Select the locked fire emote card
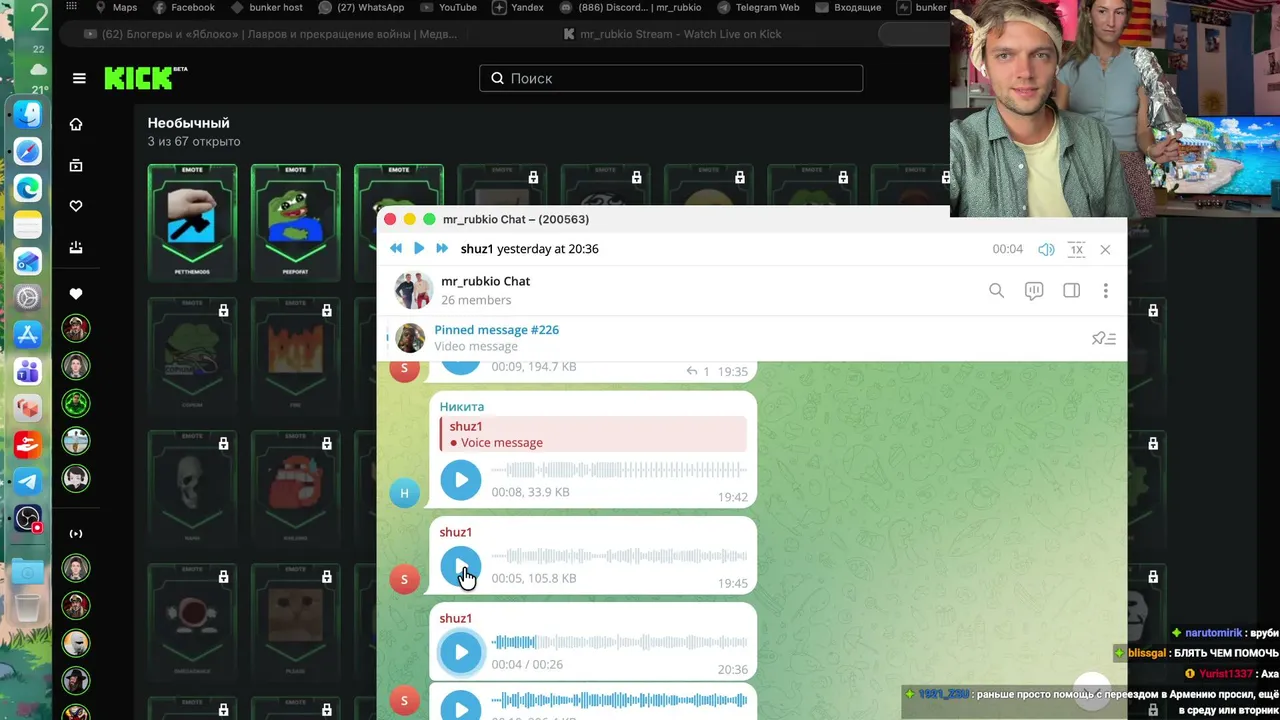The height and width of the screenshot is (720, 1280). [x=296, y=354]
